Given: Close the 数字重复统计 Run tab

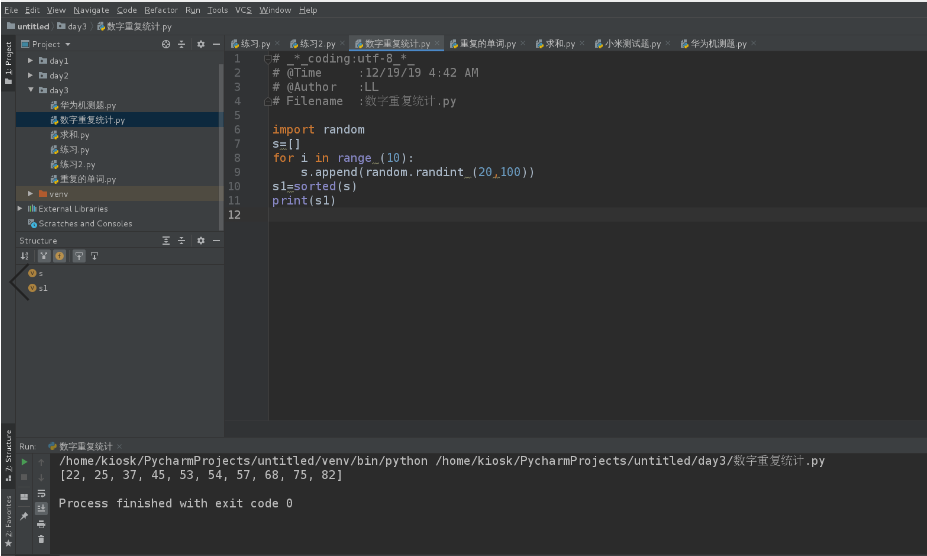Looking at the screenshot, I should pos(119,446).
